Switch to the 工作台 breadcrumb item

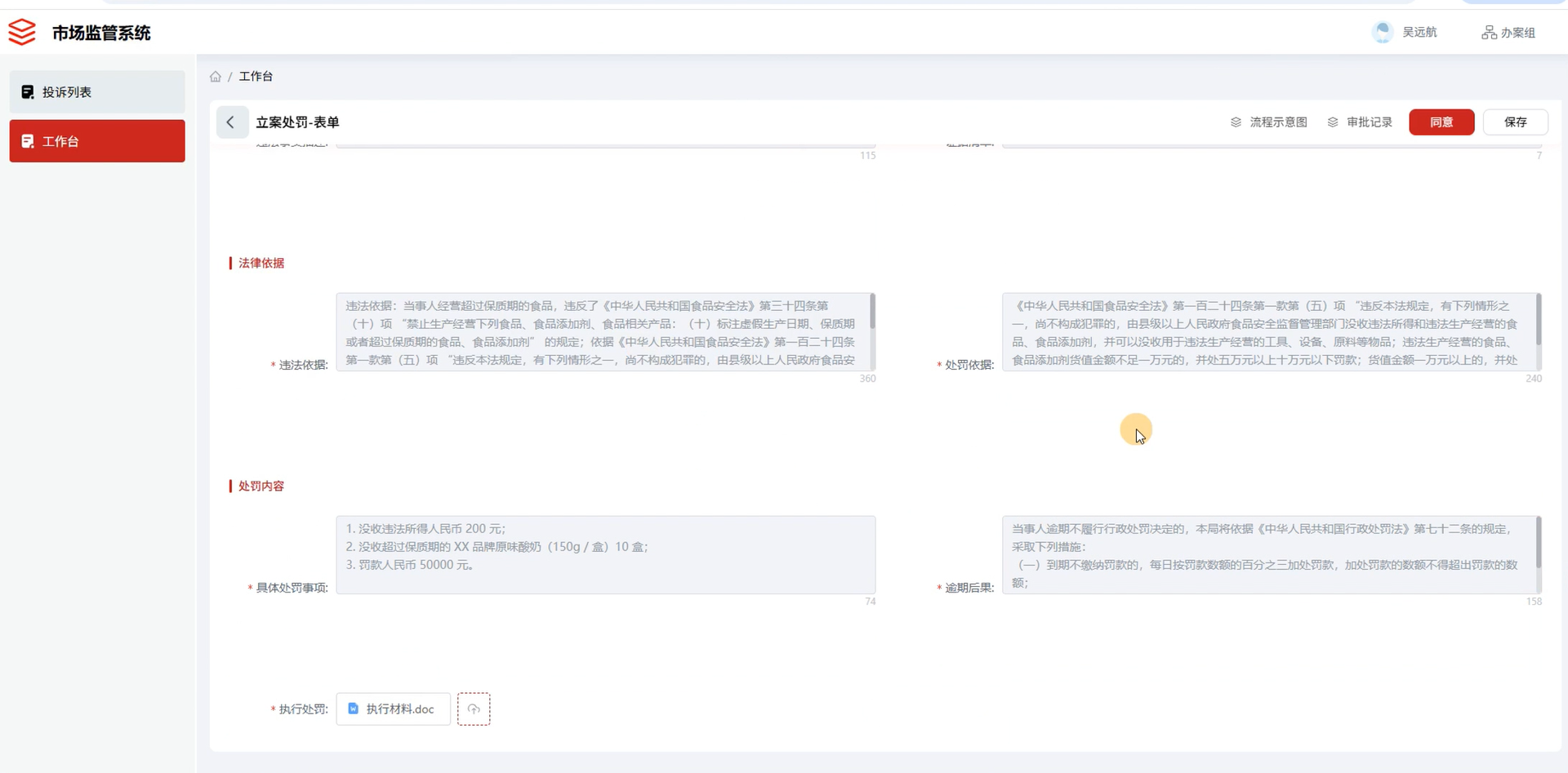click(x=256, y=76)
